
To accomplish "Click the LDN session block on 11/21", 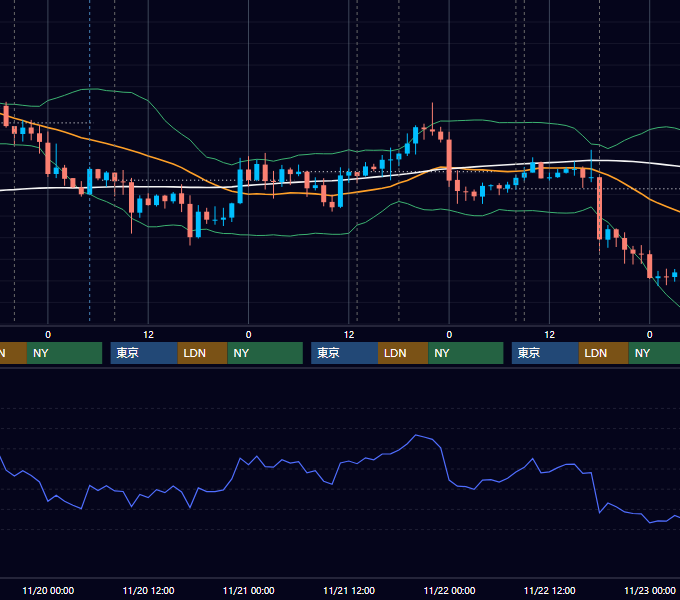I will point(403,353).
